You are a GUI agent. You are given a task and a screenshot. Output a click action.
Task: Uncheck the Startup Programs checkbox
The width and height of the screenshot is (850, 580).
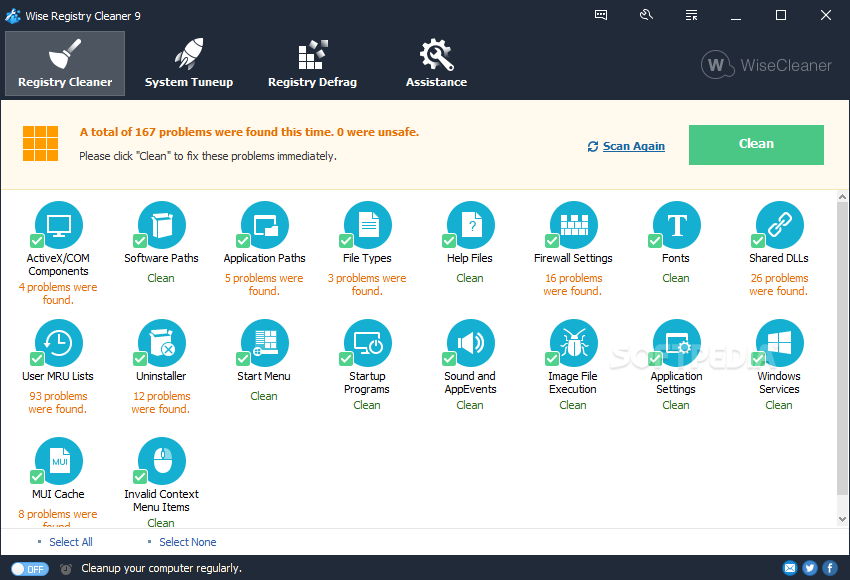pyautogui.click(x=346, y=359)
